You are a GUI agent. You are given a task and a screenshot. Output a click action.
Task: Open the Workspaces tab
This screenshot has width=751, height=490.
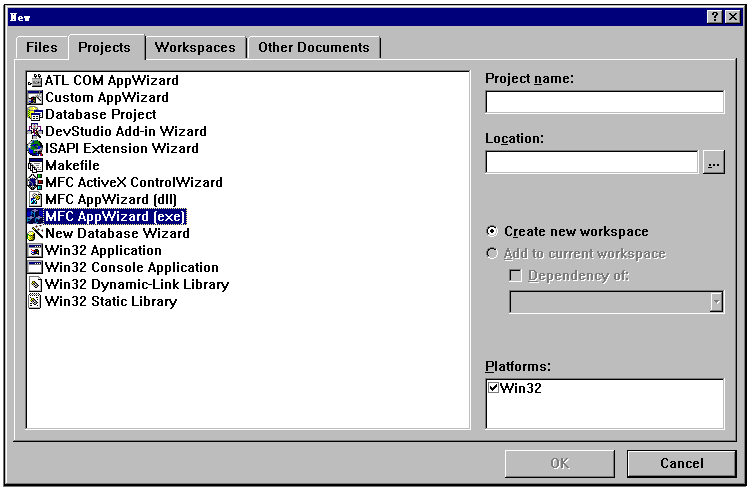pos(195,48)
